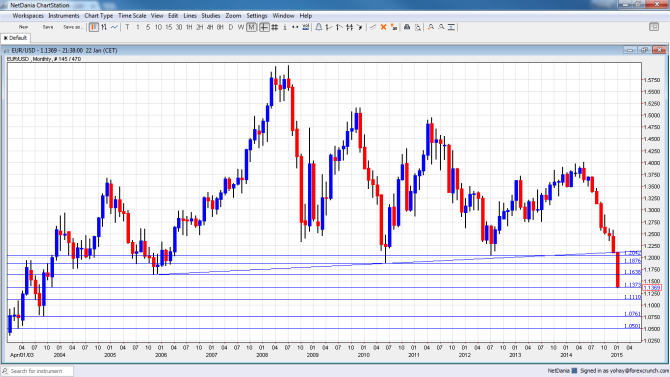Click the gray parallel lines icon
Screen dimensions: 670x377
(x=373, y=27)
